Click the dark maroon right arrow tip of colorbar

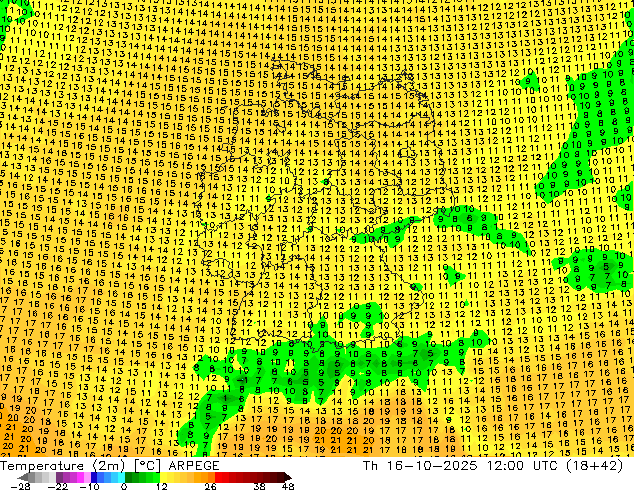coord(288,477)
